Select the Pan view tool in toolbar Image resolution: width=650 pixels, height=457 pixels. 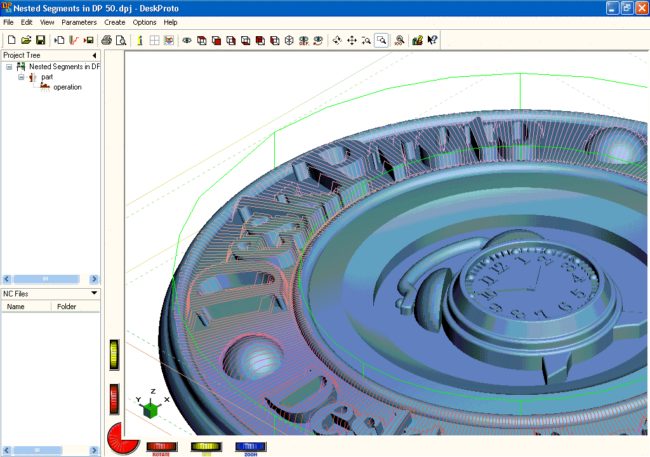point(351,40)
